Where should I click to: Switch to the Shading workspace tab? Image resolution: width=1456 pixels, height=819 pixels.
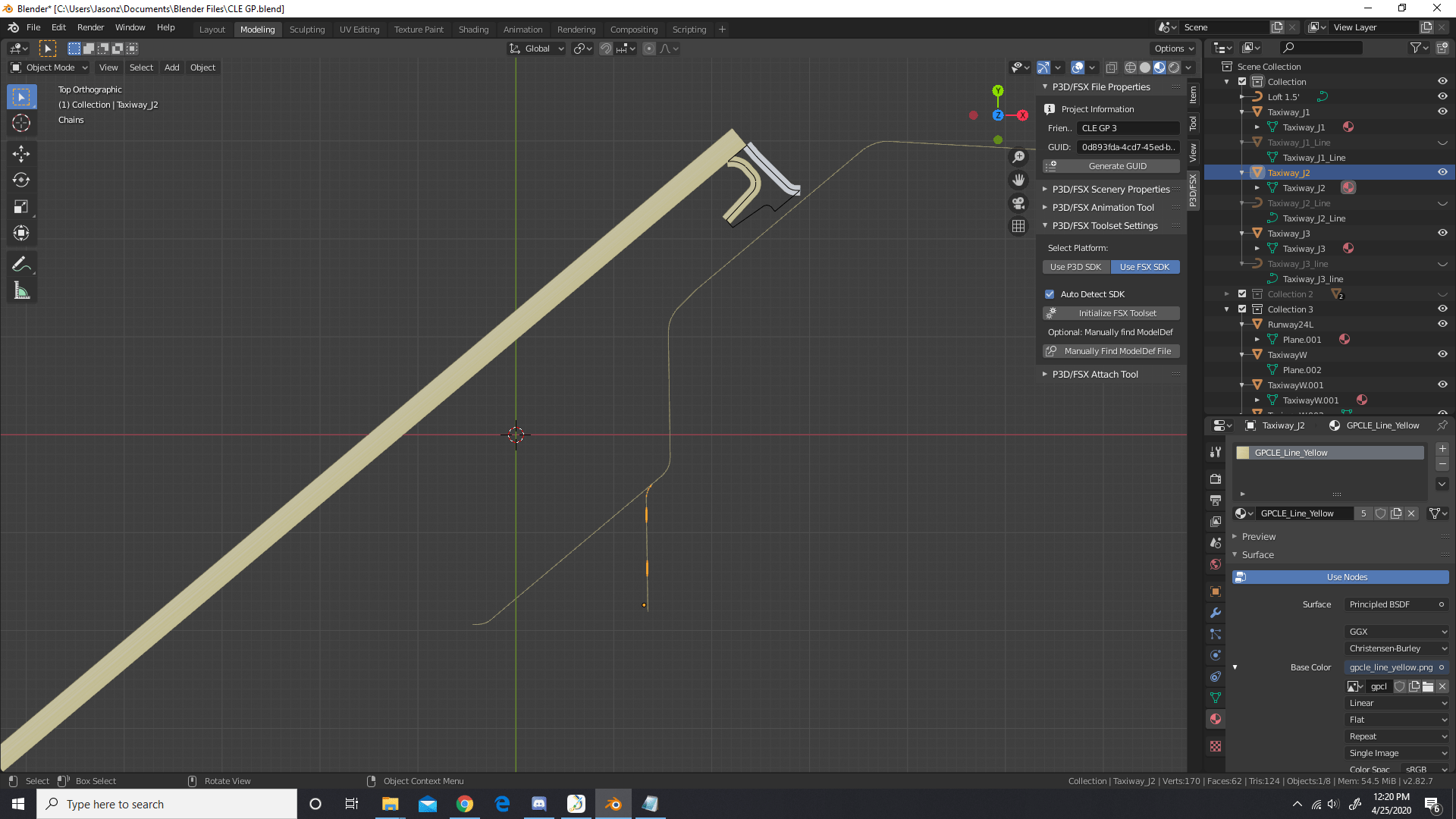pyautogui.click(x=473, y=29)
